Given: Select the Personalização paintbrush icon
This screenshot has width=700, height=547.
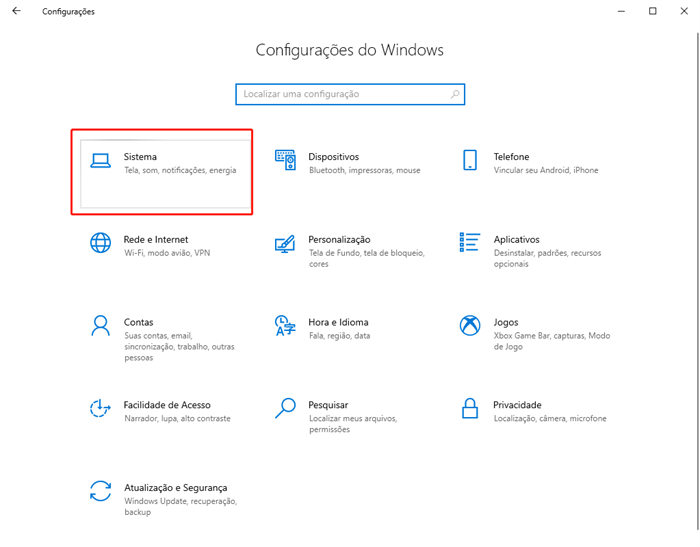Looking at the screenshot, I should coord(285,244).
